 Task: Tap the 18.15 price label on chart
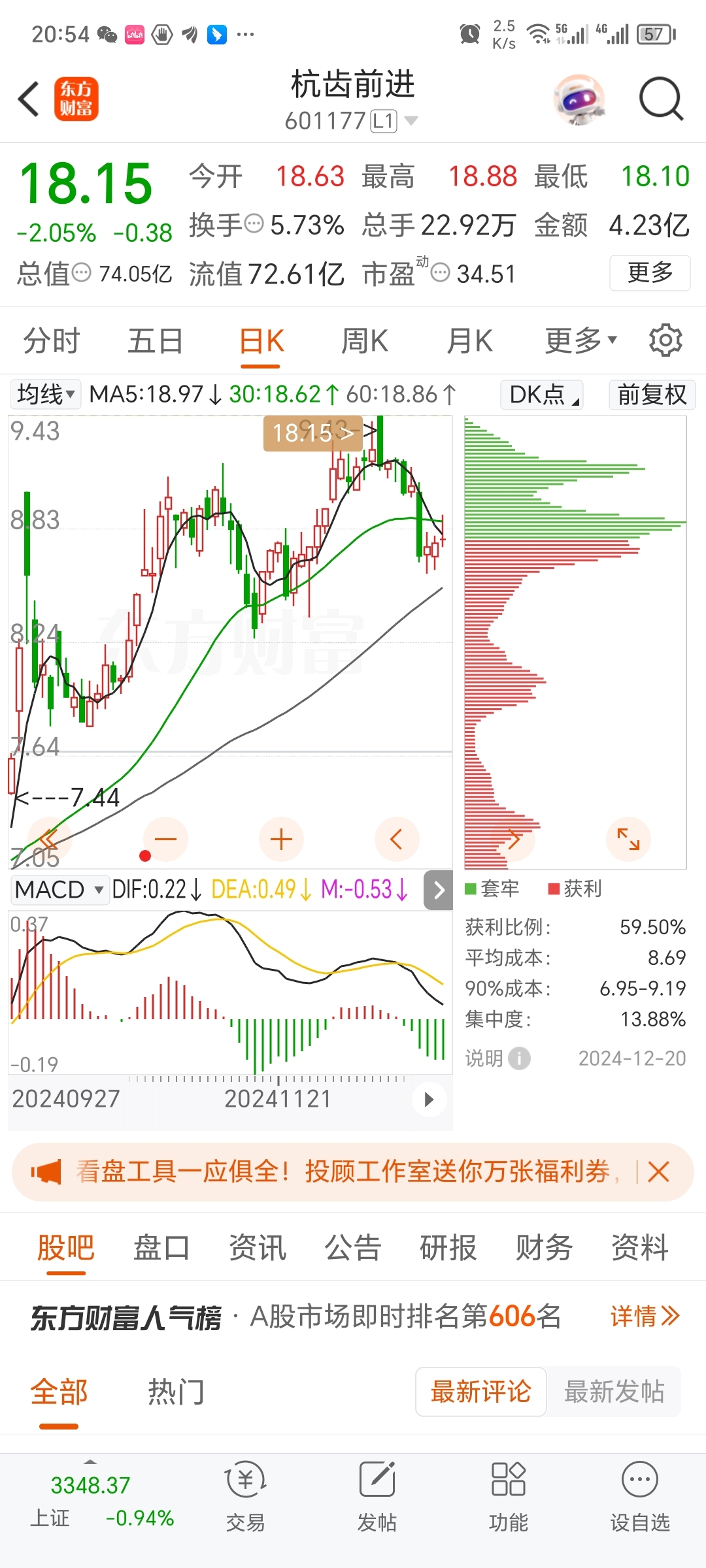click(312, 433)
